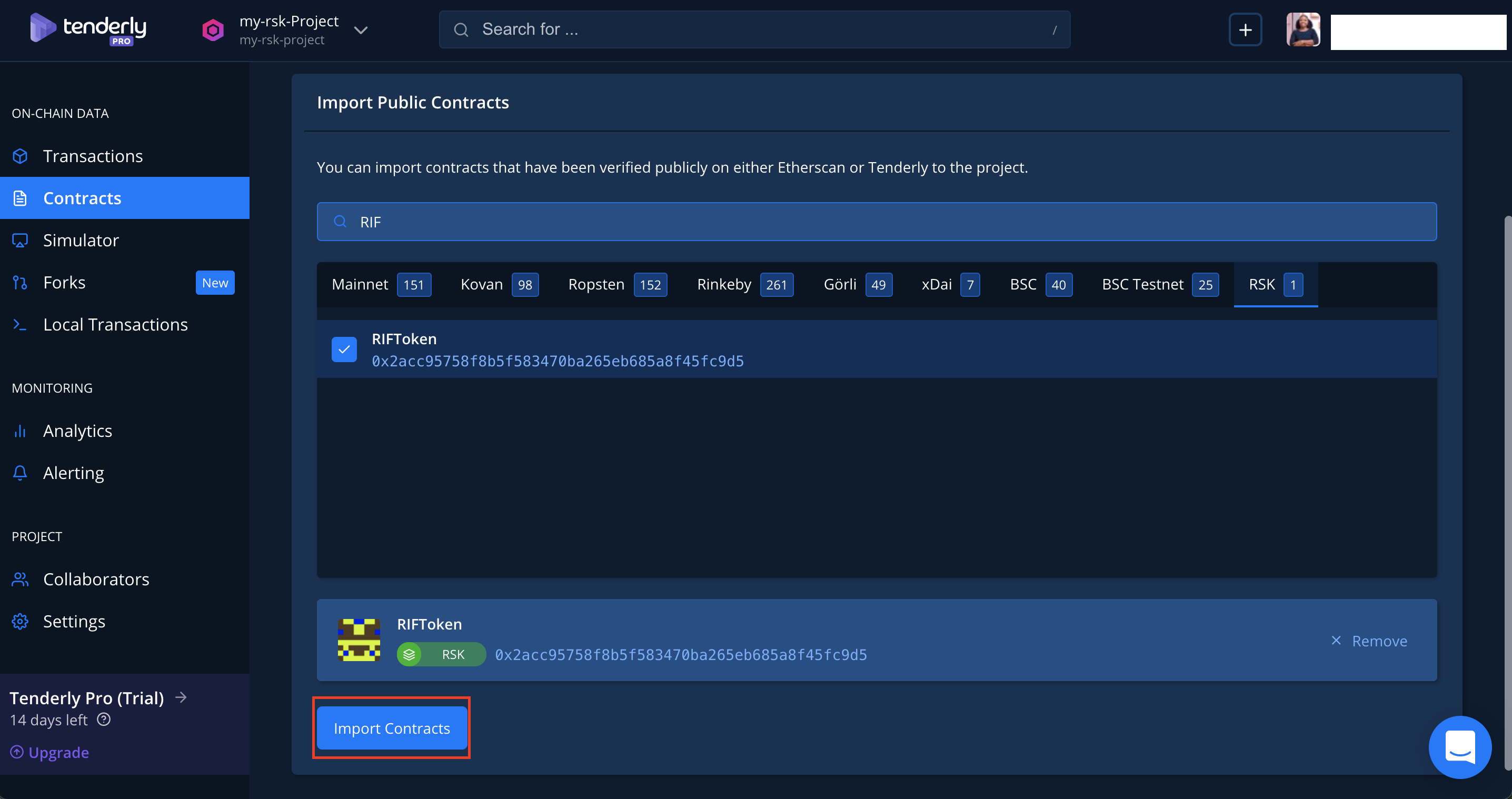Click the Tenderly Pro (Trial) arrow
The height and width of the screenshot is (799, 1512).
[x=182, y=697]
